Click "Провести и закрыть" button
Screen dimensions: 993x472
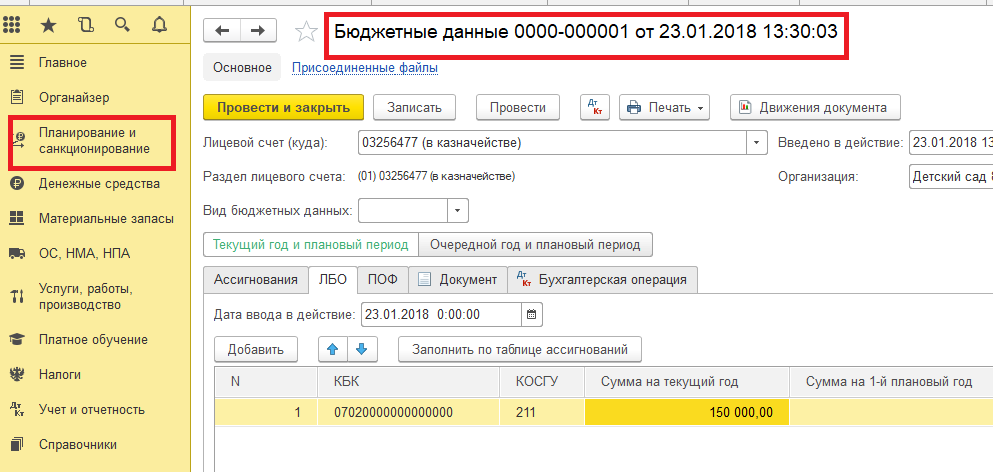(x=283, y=107)
